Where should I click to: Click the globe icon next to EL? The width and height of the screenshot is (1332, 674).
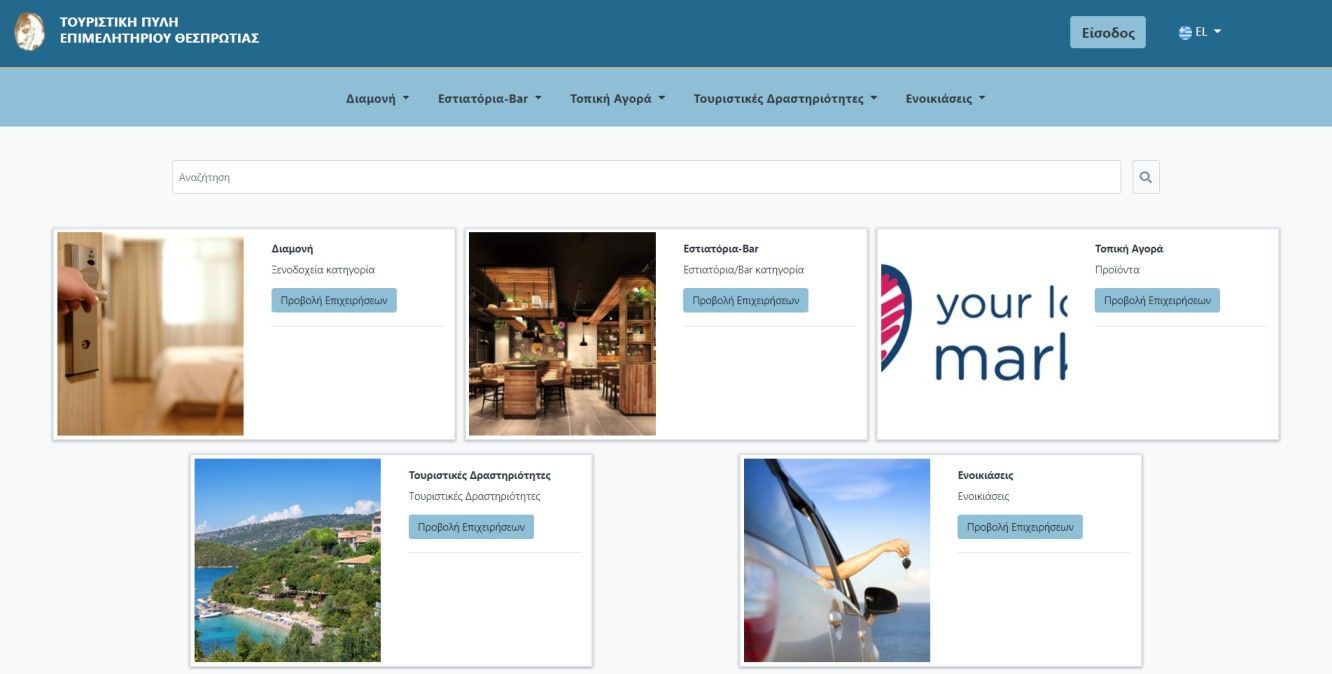click(1185, 31)
